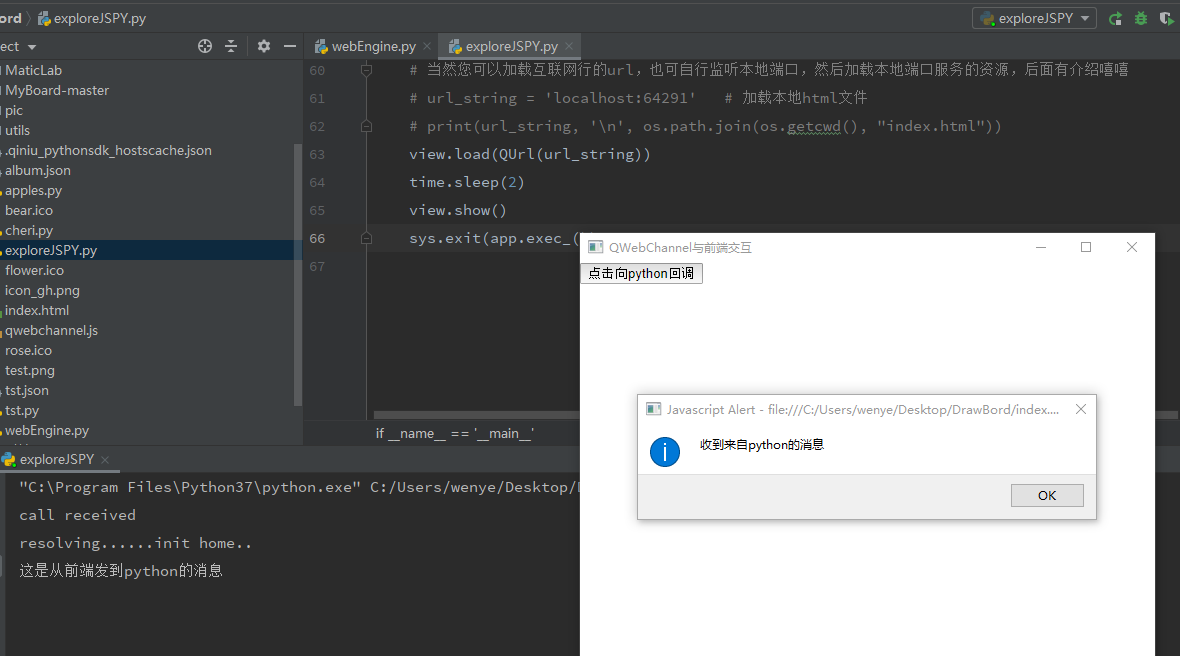Click the 点击向python回调 button in QWebChannel window
Screen dimensions: 1180x656
pyautogui.click(x=641, y=273)
